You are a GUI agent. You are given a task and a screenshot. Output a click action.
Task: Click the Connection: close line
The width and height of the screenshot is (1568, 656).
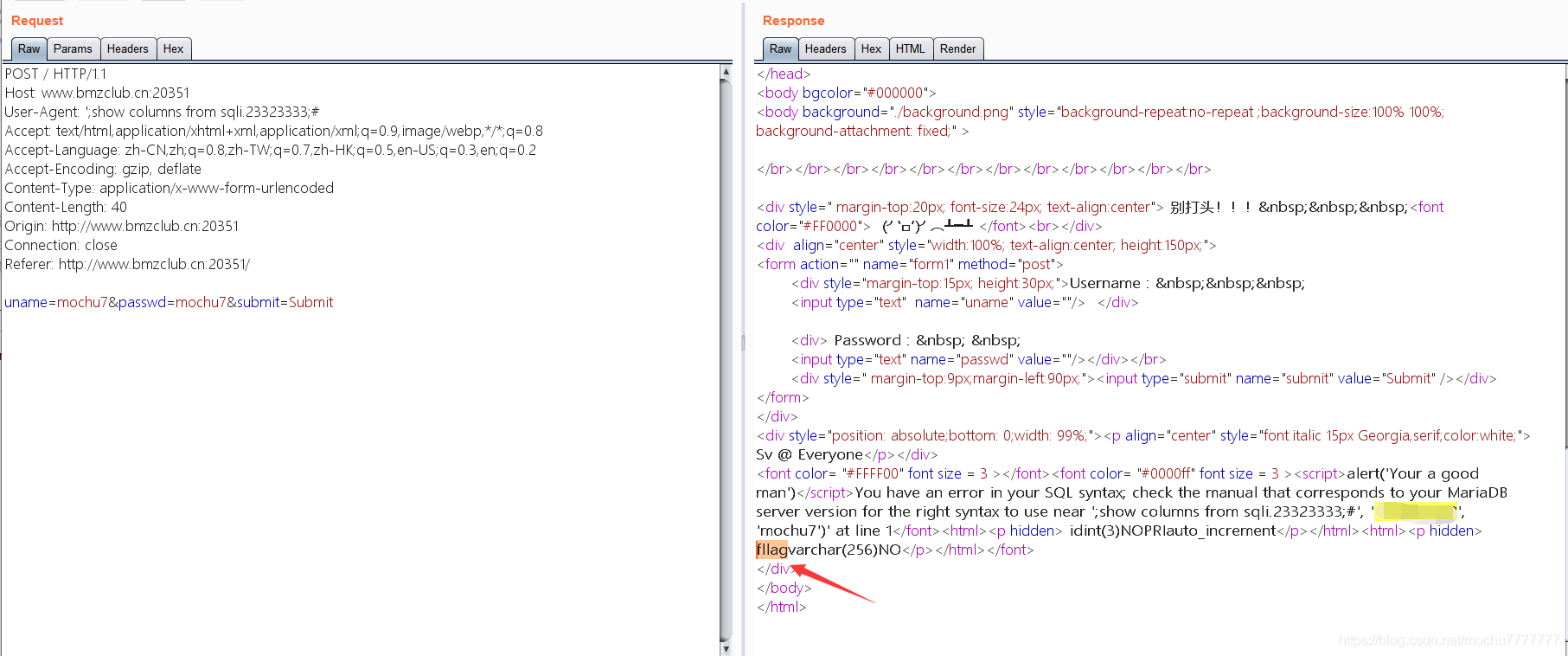click(61, 246)
